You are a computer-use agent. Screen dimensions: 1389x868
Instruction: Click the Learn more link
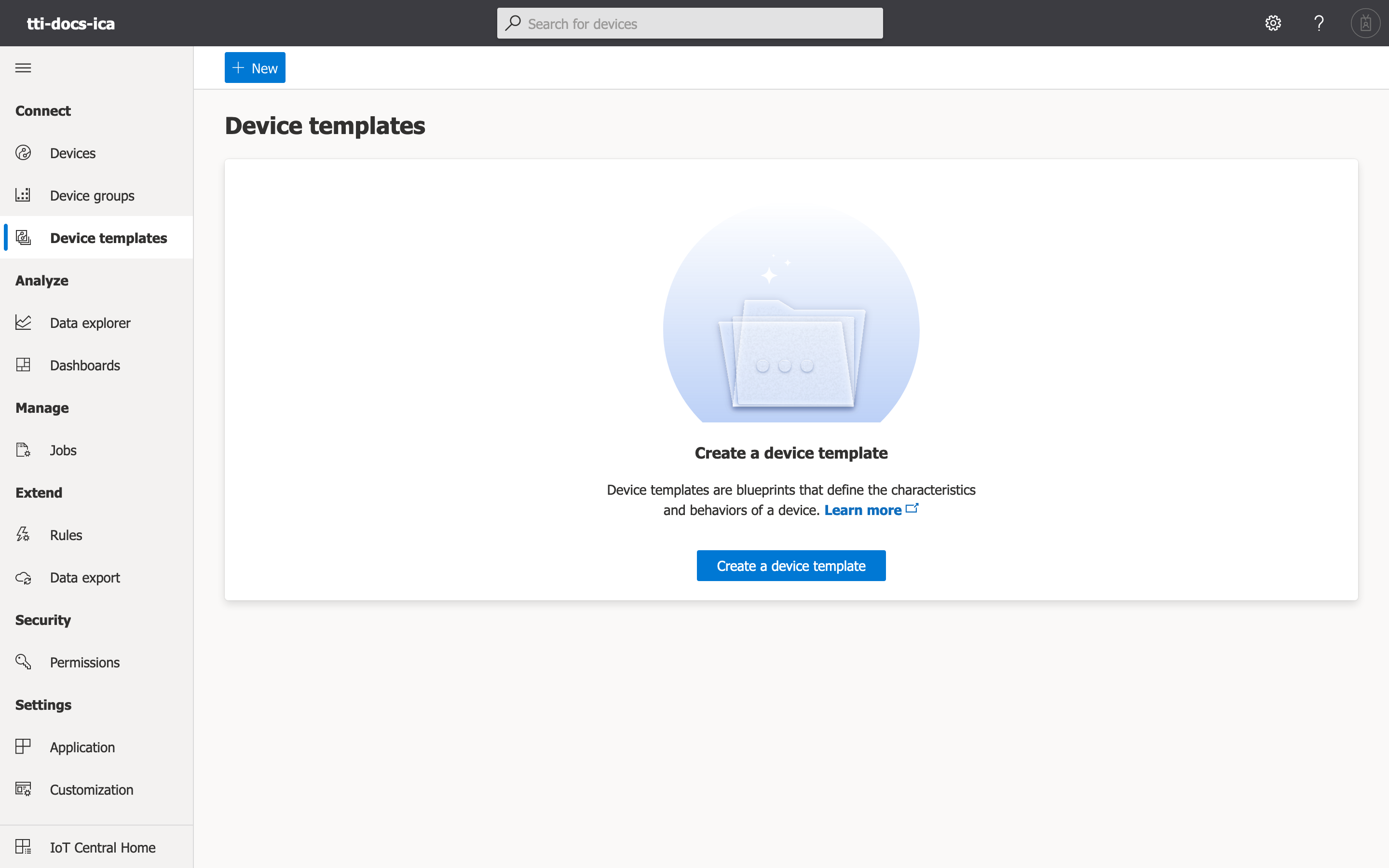870,509
